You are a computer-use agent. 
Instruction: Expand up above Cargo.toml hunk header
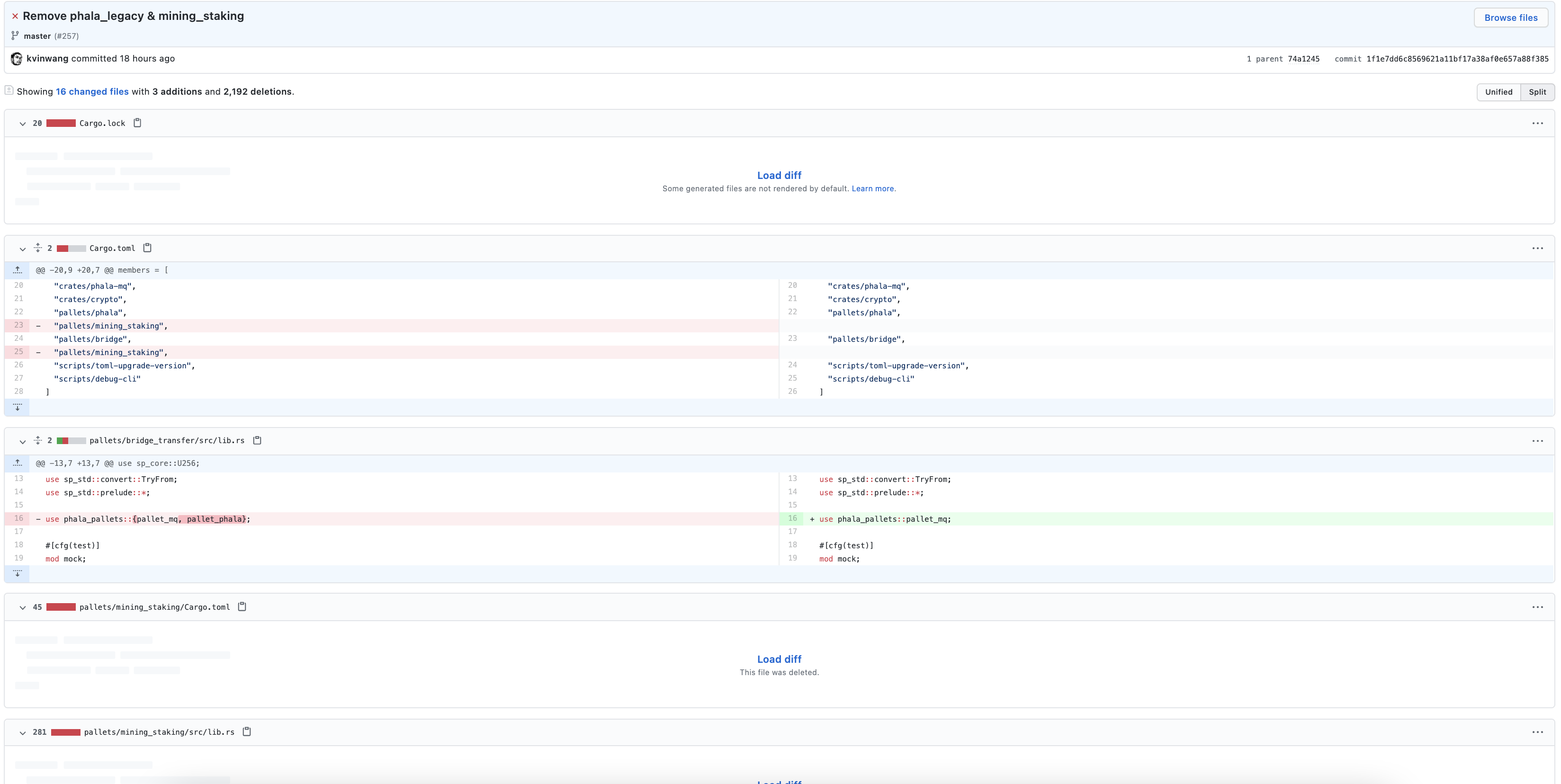coord(18,270)
